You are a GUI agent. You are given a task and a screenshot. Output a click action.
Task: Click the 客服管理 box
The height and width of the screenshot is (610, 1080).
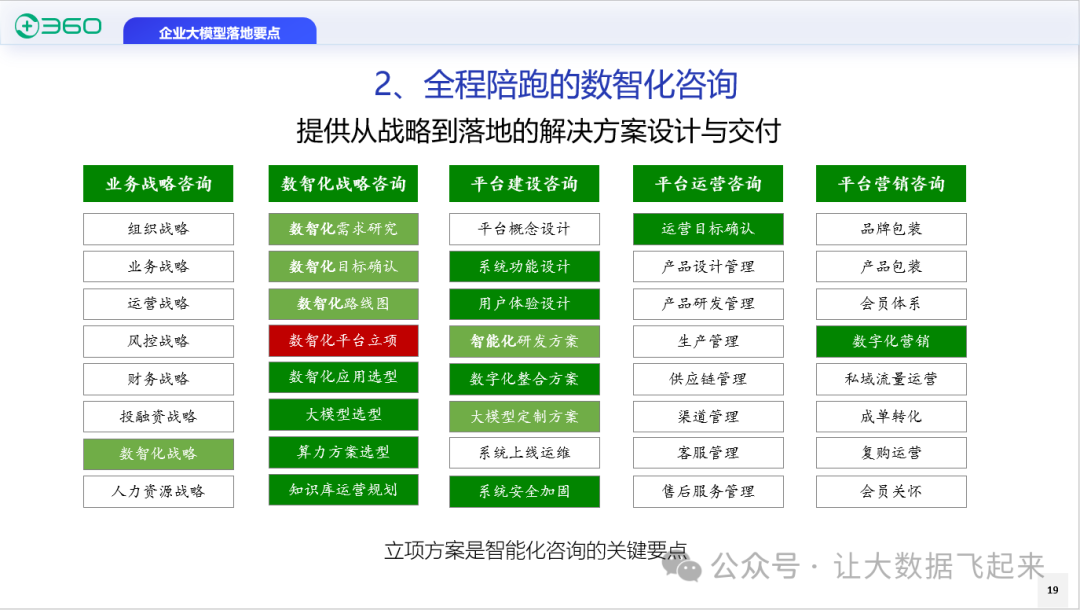click(x=708, y=453)
